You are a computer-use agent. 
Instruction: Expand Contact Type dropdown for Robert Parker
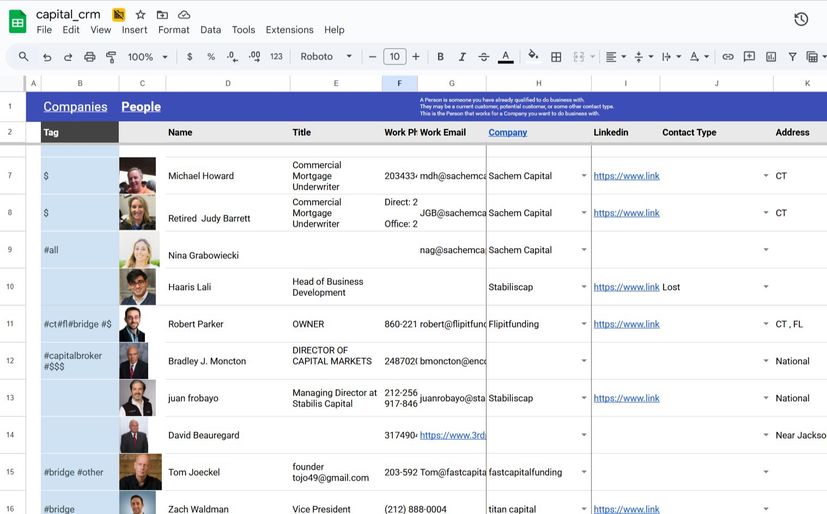pyautogui.click(x=766, y=324)
